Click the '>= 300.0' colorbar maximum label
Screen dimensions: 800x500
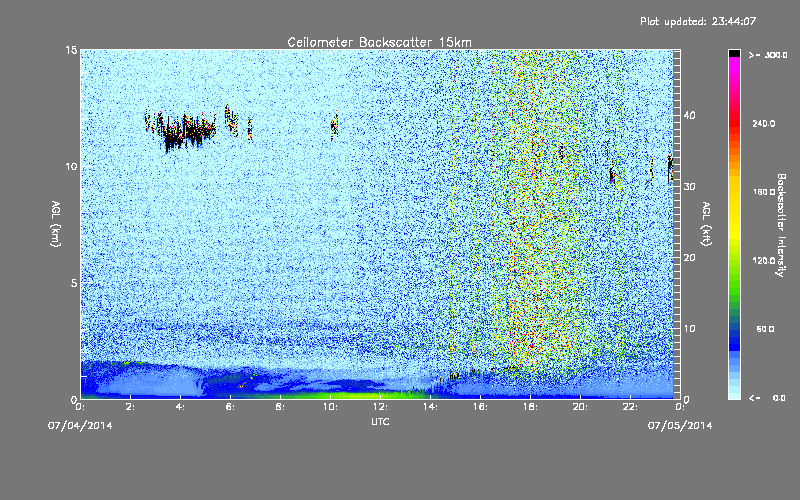pyautogui.click(x=768, y=55)
